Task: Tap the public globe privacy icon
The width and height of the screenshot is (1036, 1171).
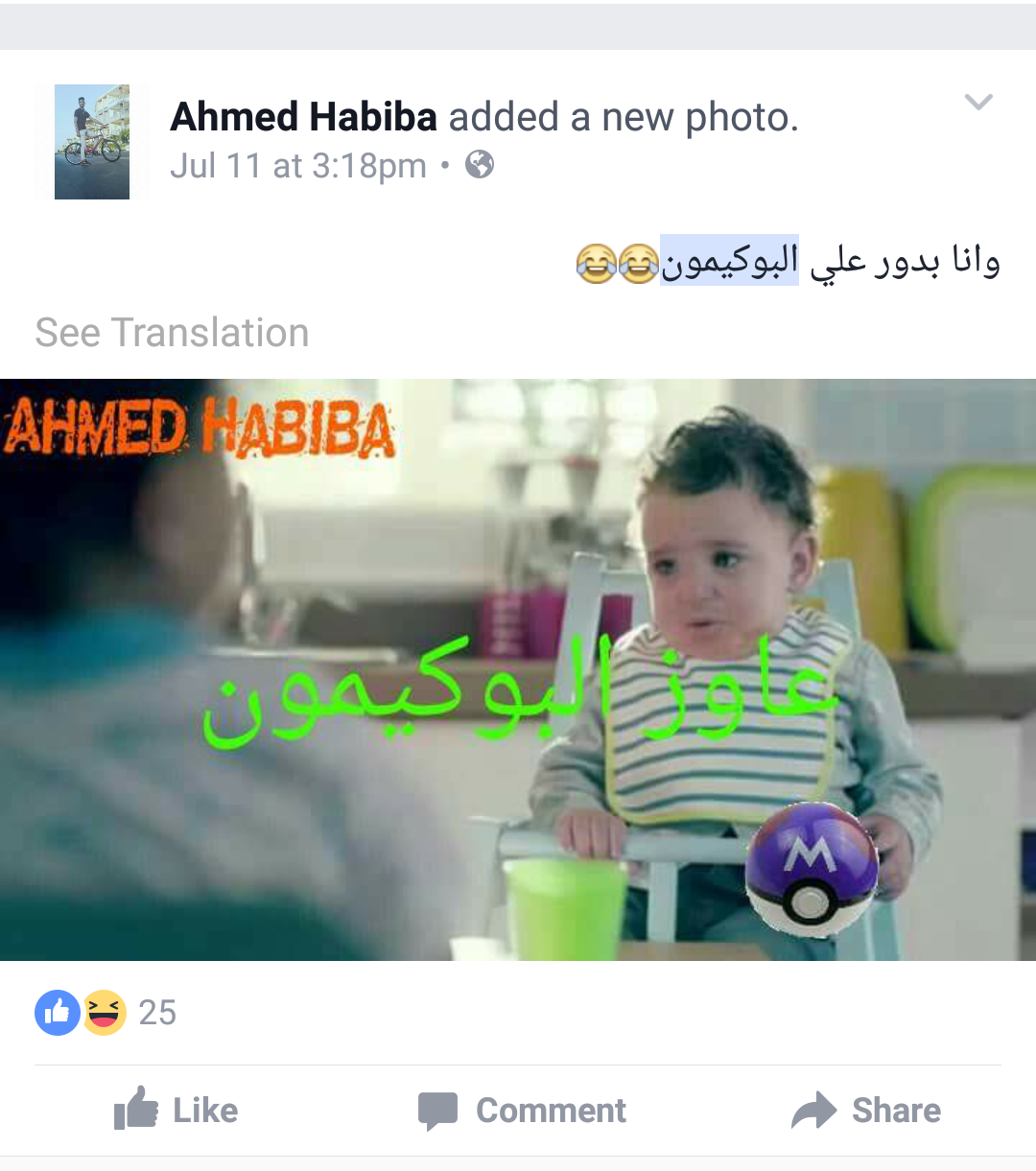Action: click(480, 165)
